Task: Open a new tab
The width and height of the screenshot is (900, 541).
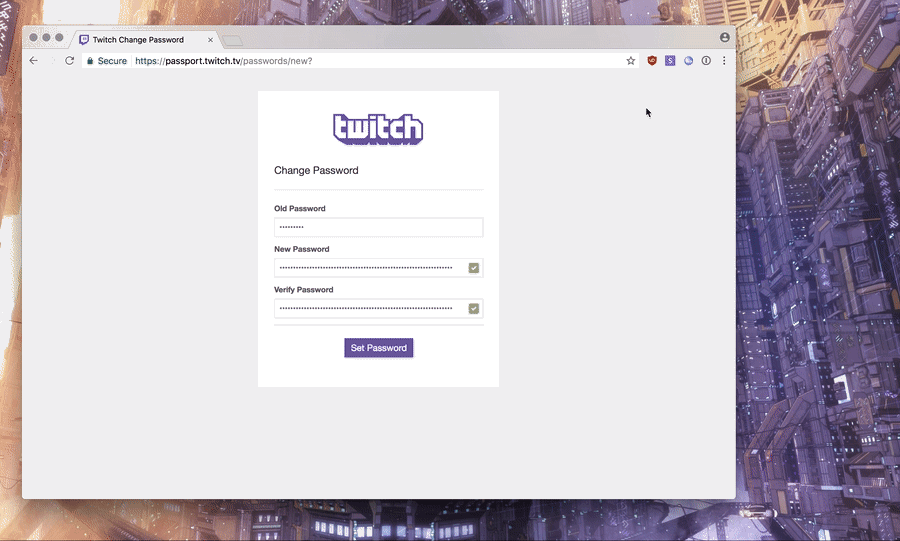Action: 232,40
